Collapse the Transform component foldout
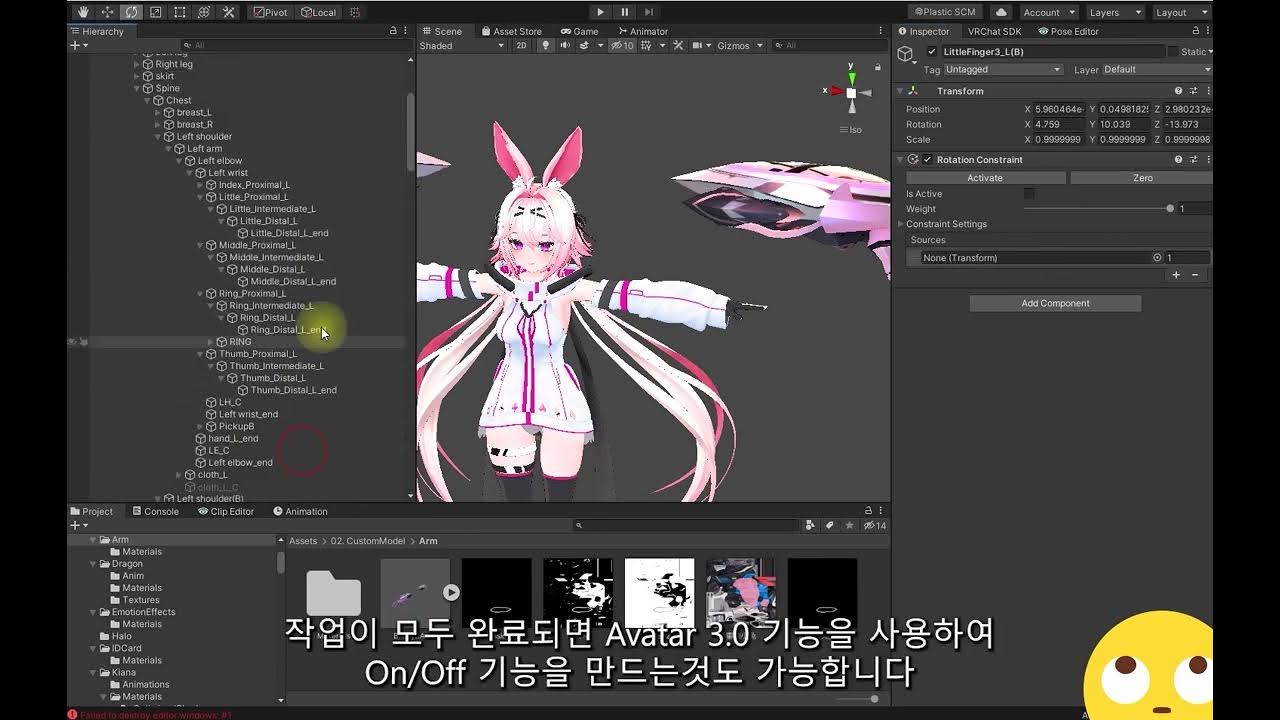Viewport: 1280px width, 720px height. pos(901,91)
